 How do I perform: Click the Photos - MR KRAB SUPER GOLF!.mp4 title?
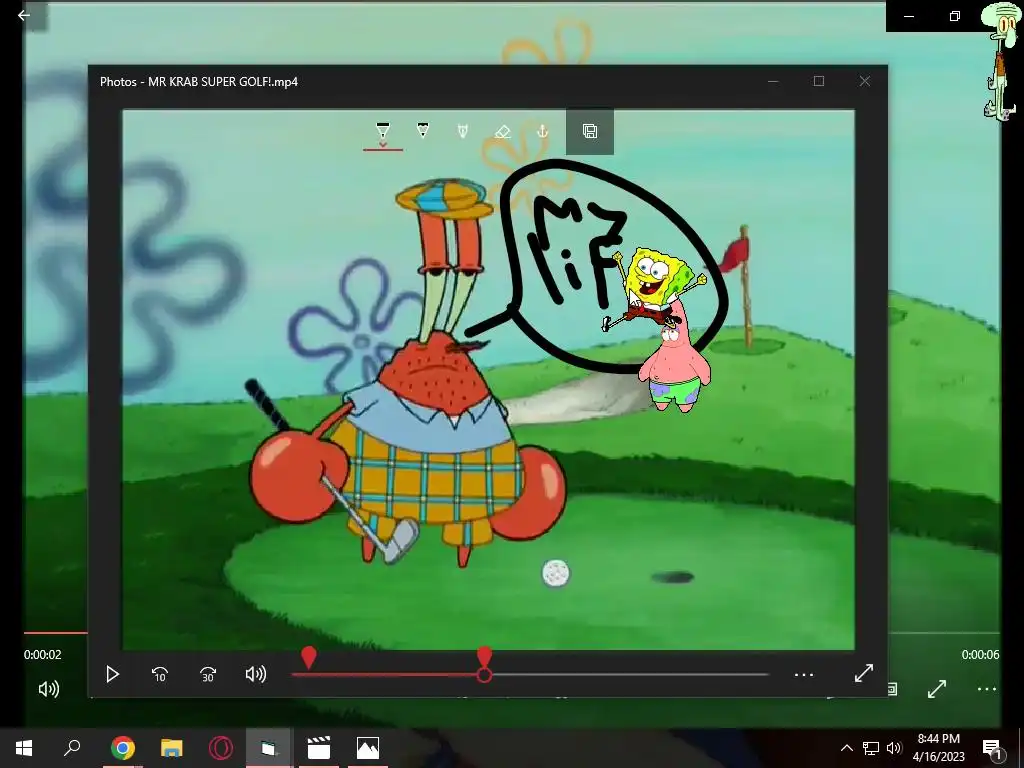[199, 82]
